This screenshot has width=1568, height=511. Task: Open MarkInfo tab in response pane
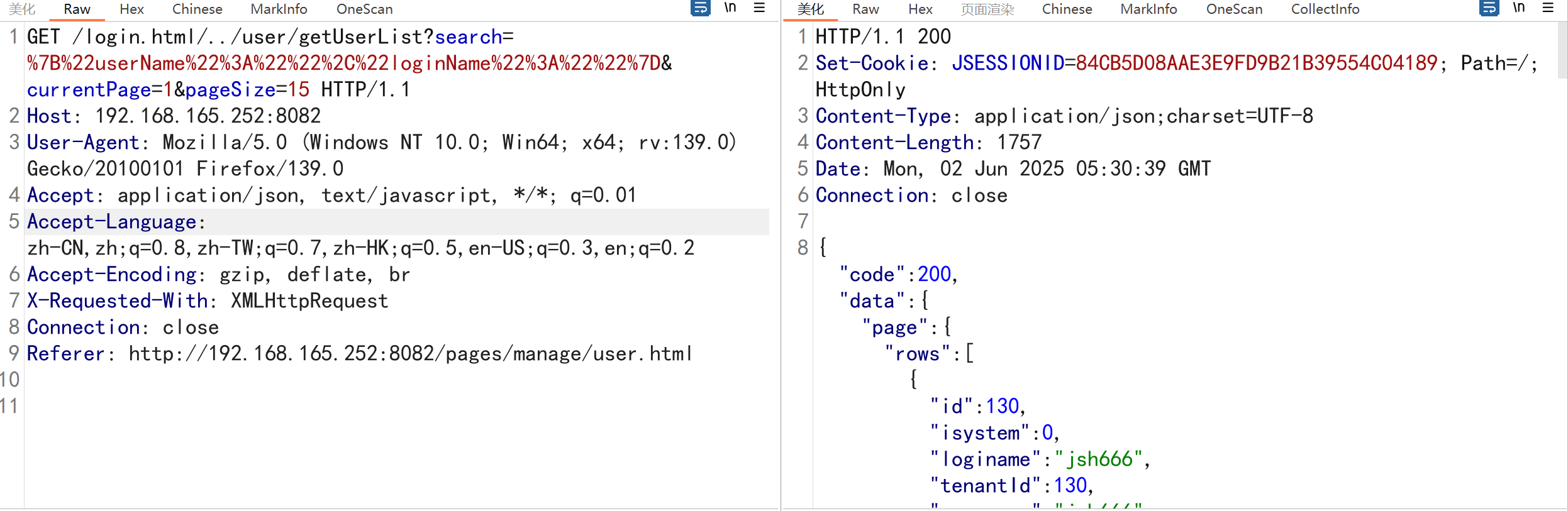(1148, 9)
